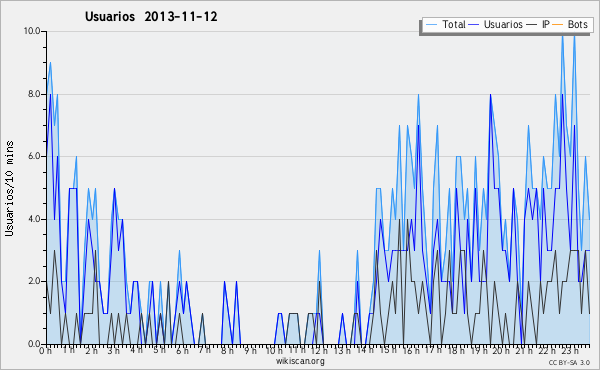The height and width of the screenshot is (370, 600).
Task: Click the '6.0' y-axis value
Action: click(x=34, y=156)
